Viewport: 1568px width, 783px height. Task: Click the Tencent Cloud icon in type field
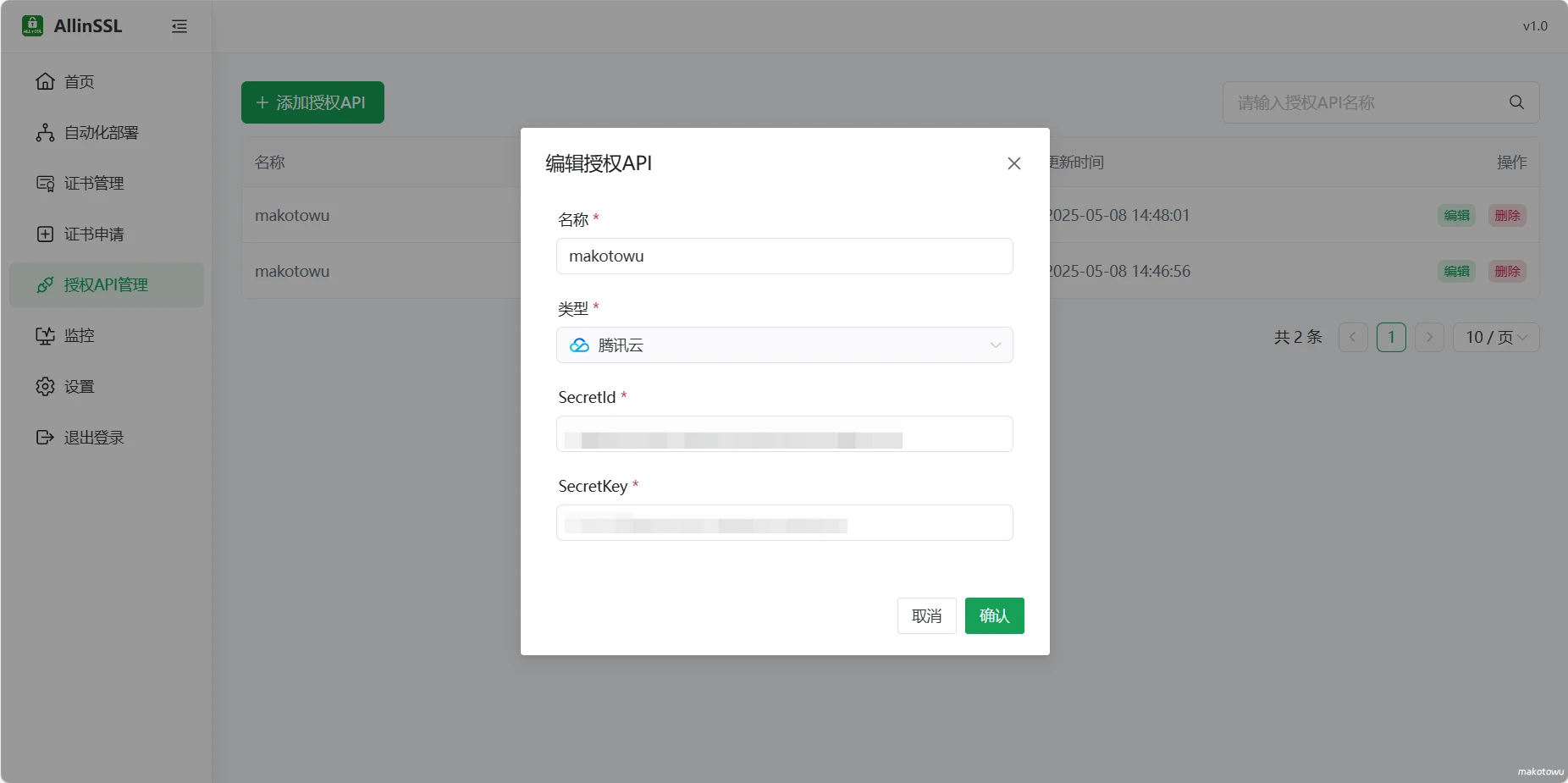tap(579, 345)
